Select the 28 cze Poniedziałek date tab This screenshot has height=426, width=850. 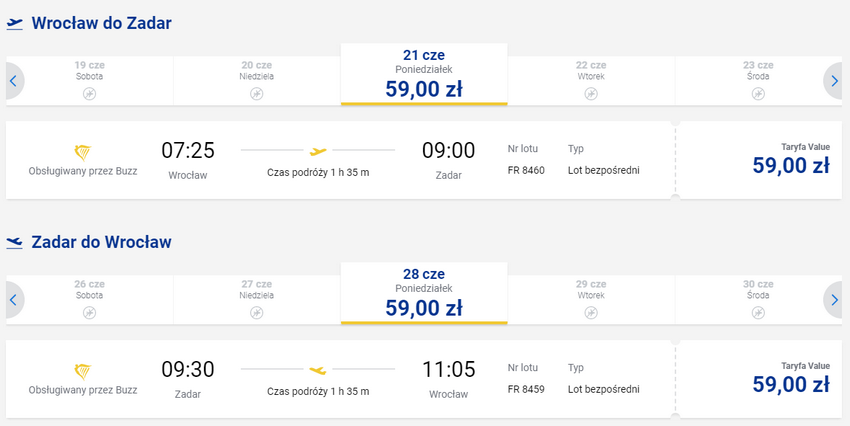424,293
